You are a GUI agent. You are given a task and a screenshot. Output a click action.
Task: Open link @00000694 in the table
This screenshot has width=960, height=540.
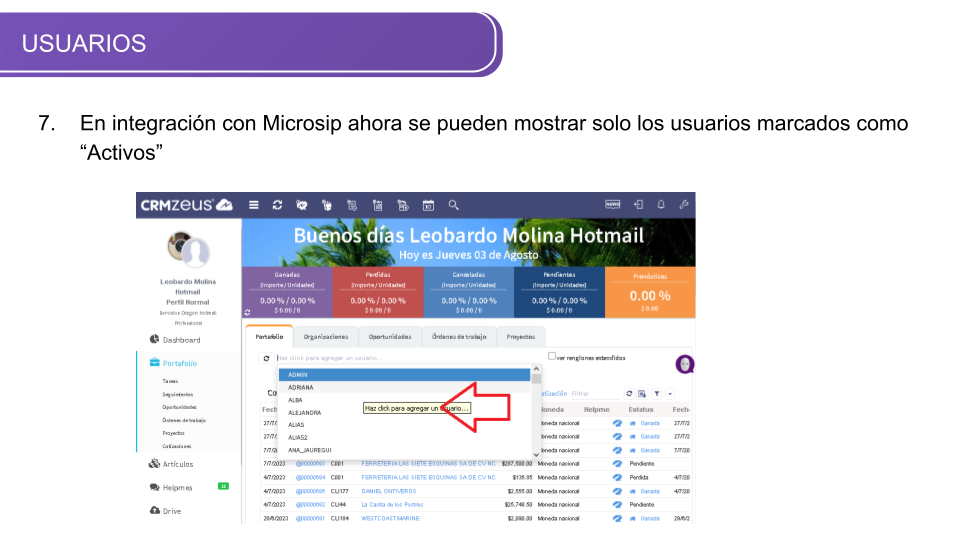[310, 478]
